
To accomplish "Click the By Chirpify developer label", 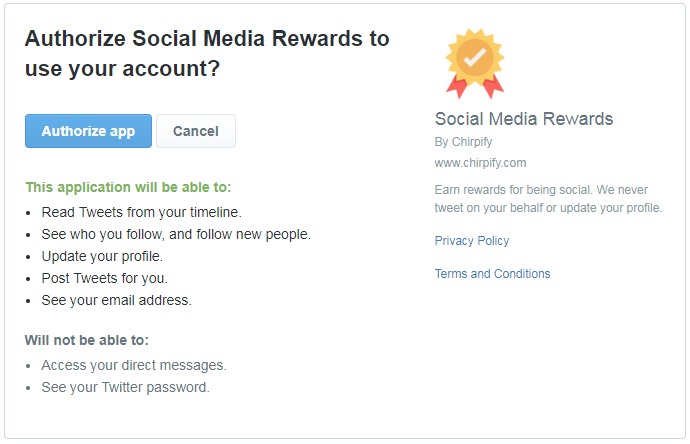I will point(463,142).
